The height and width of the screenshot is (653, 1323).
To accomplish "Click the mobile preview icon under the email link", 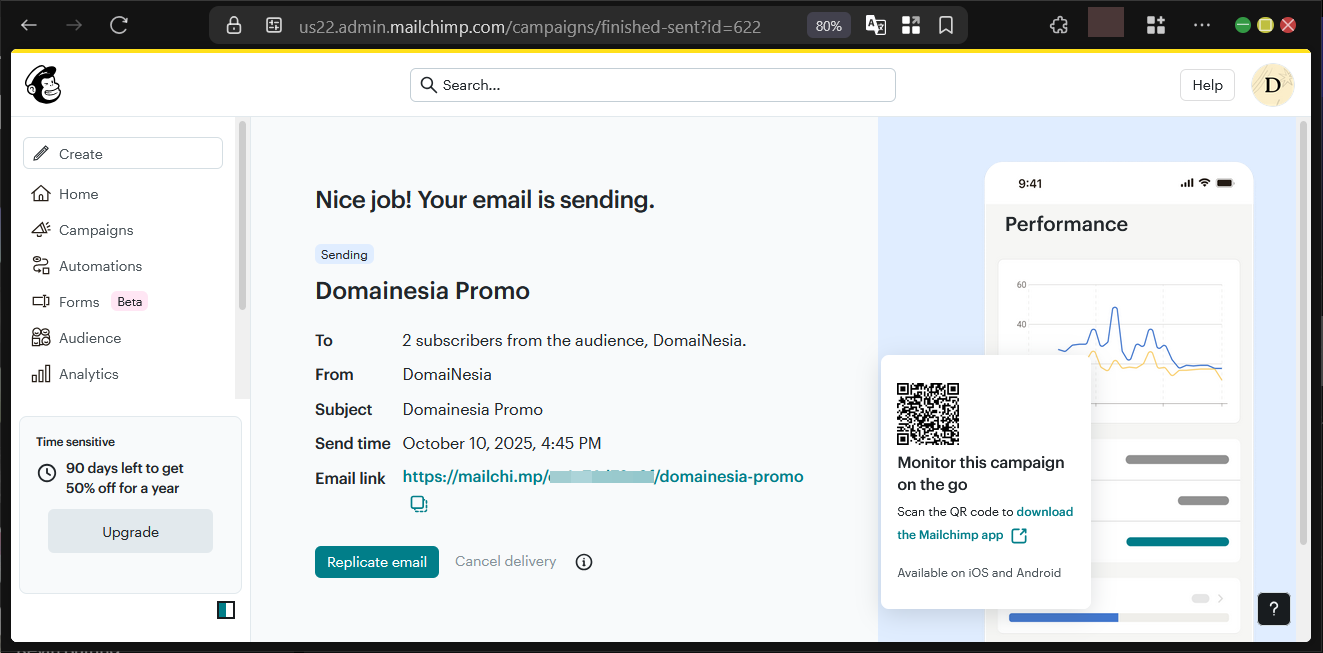I will tap(419, 504).
